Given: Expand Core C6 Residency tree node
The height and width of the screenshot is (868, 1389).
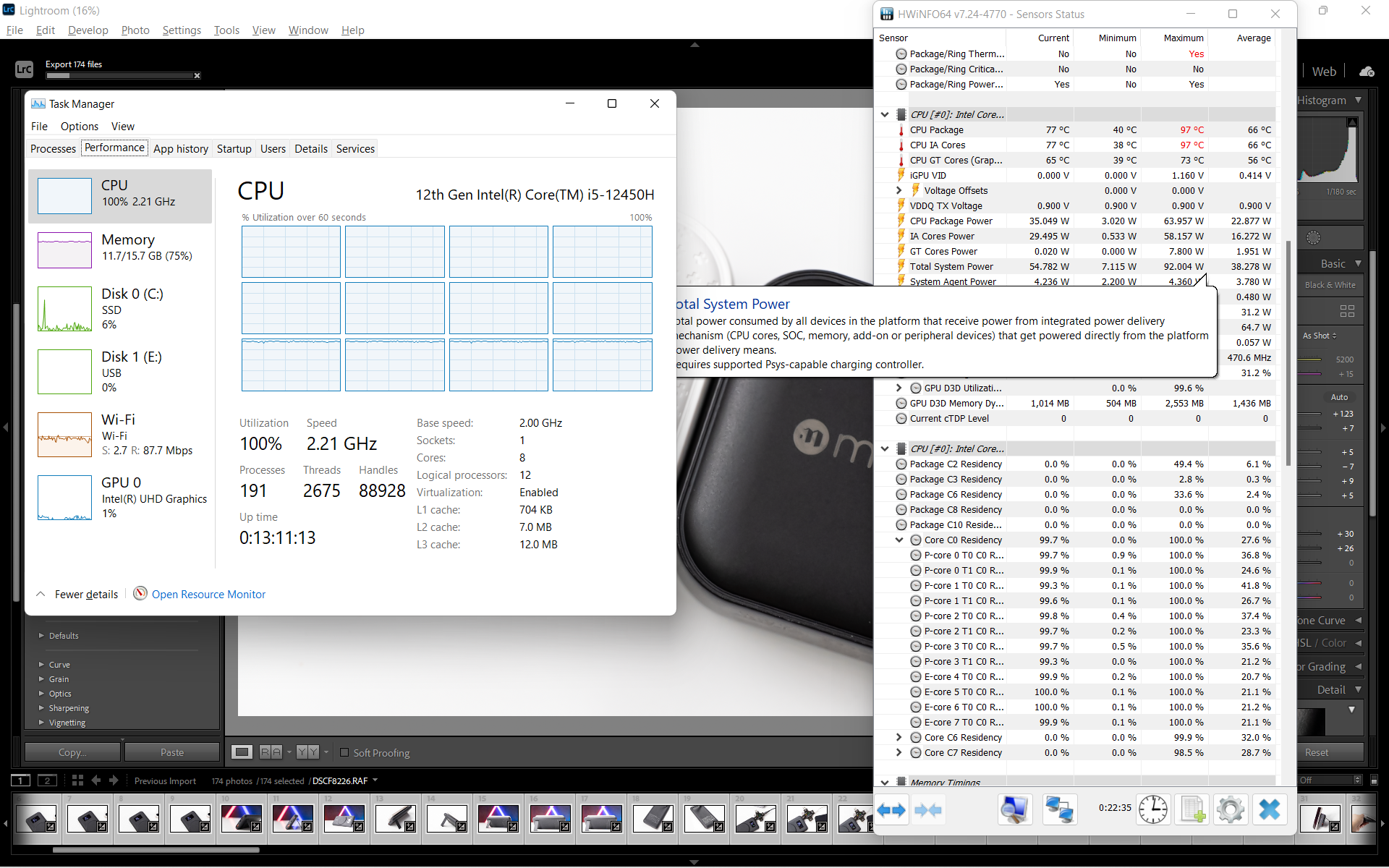Looking at the screenshot, I should click(x=899, y=737).
